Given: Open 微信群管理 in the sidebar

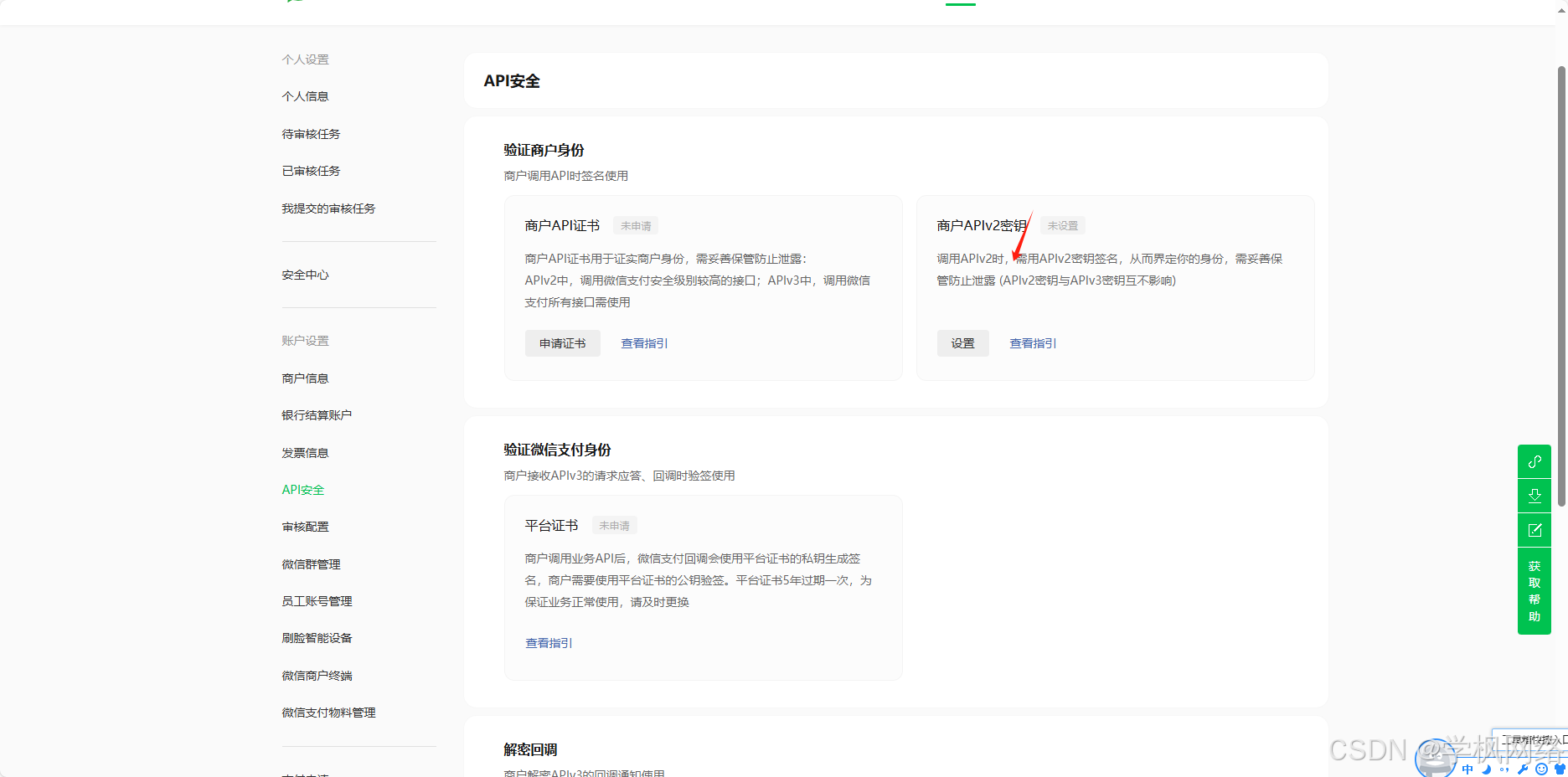Looking at the screenshot, I should [311, 564].
